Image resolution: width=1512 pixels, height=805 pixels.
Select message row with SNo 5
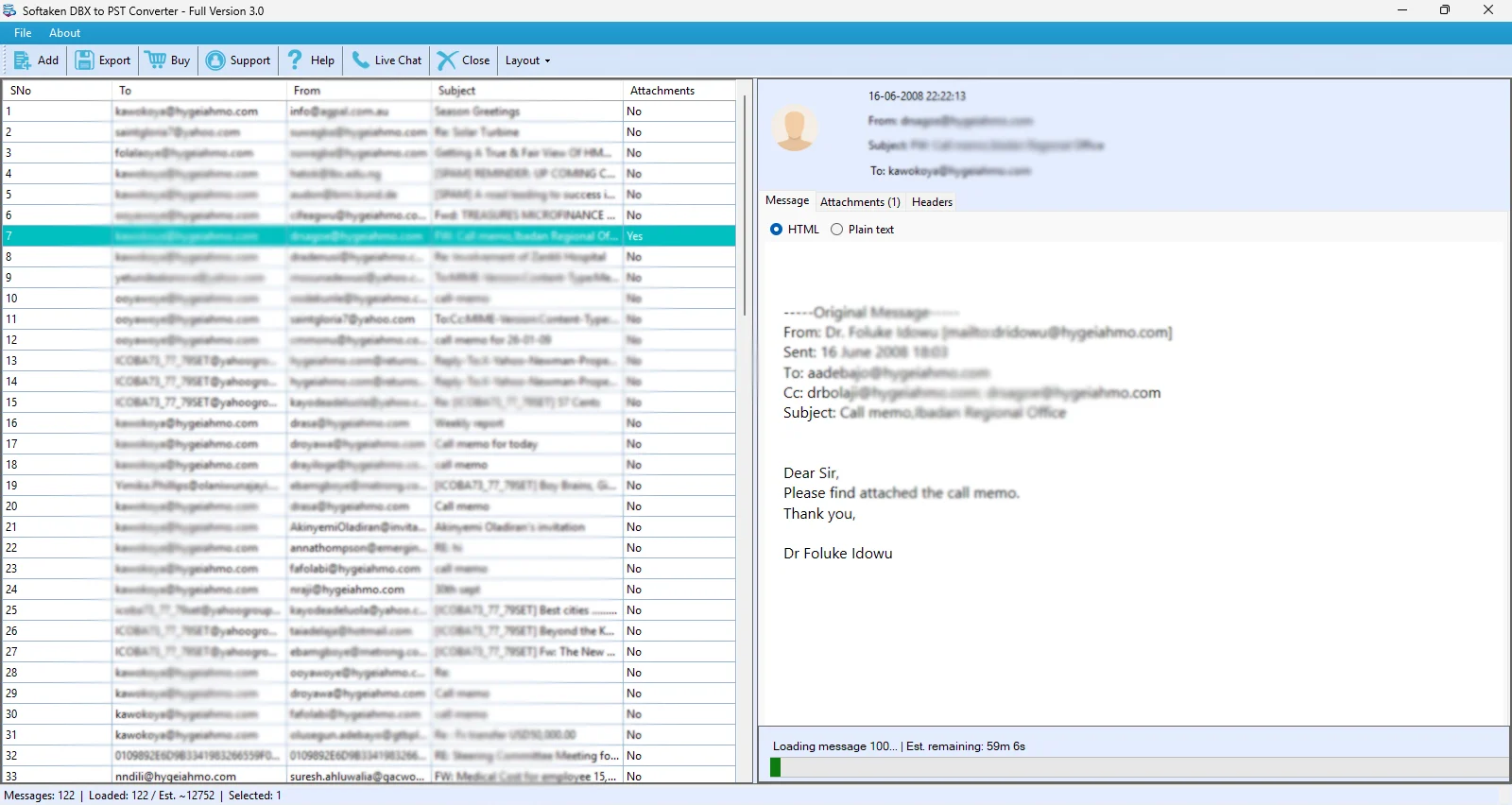click(x=369, y=195)
